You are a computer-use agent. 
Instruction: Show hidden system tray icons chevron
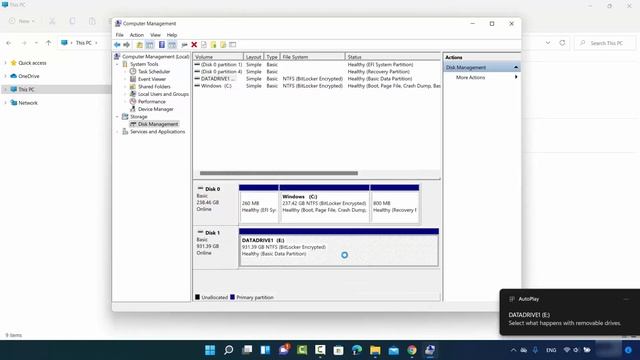click(513, 350)
